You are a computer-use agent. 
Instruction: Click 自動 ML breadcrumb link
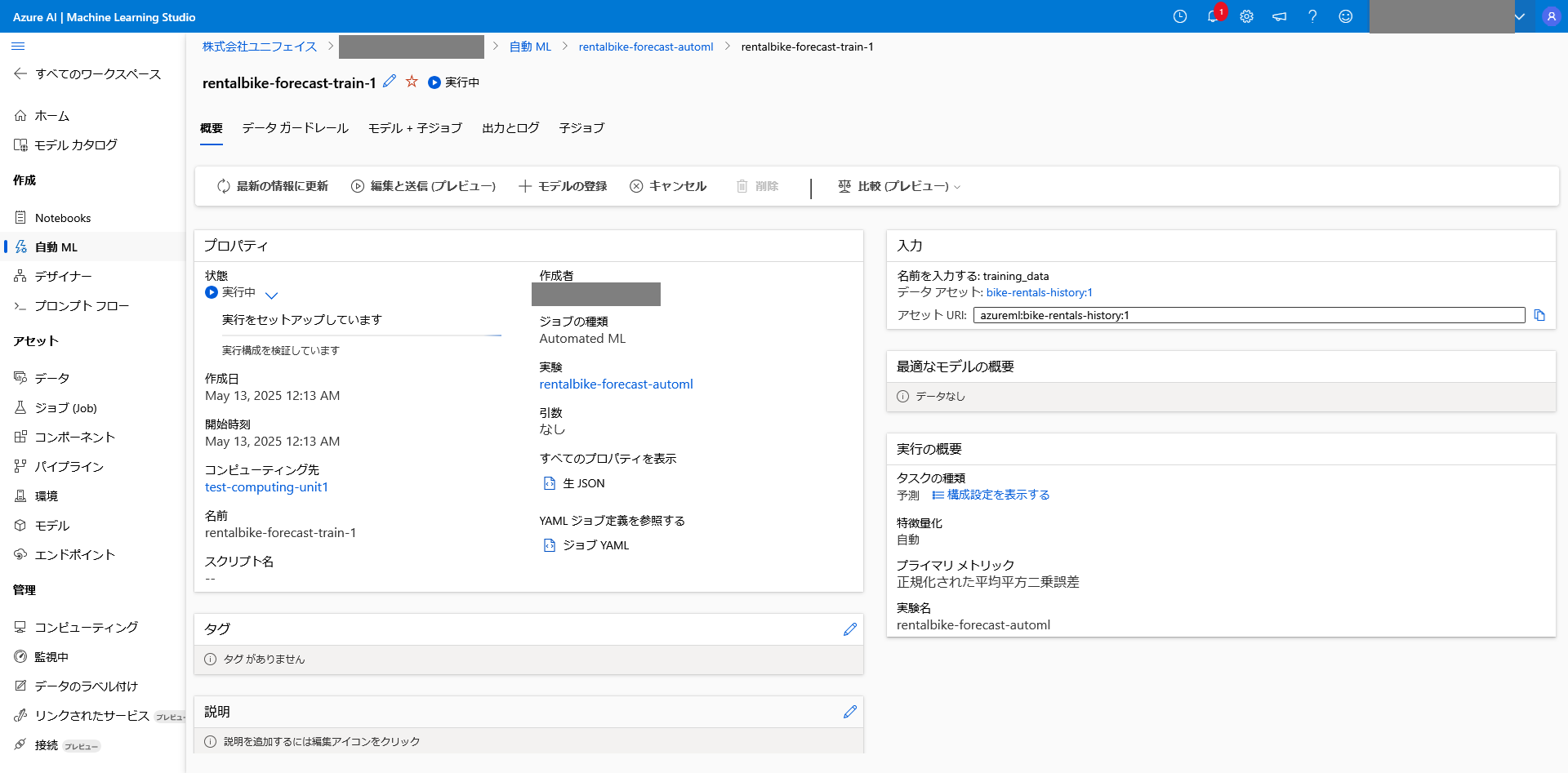(x=530, y=47)
